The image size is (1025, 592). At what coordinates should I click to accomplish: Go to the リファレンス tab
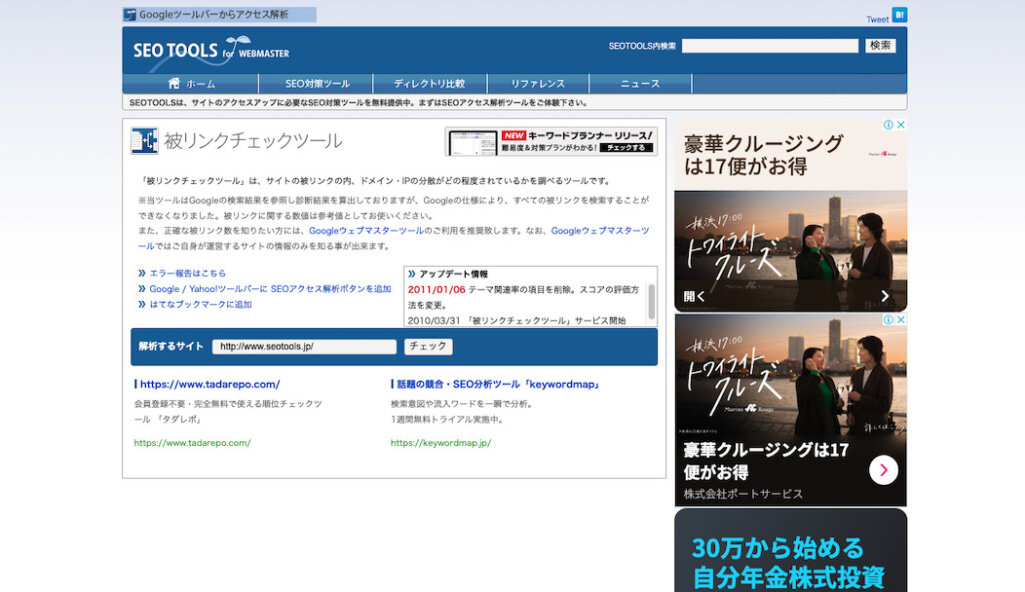(x=538, y=84)
